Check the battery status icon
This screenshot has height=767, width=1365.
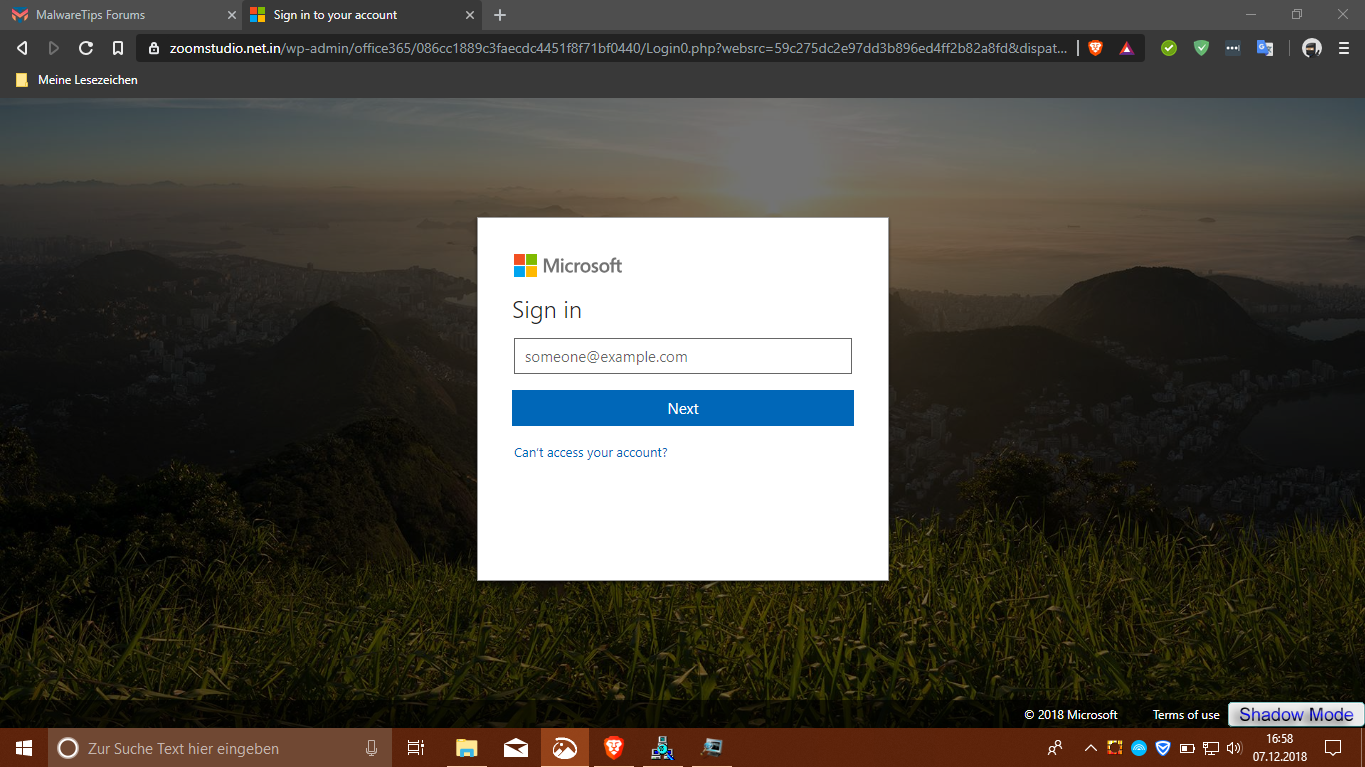(x=1187, y=747)
